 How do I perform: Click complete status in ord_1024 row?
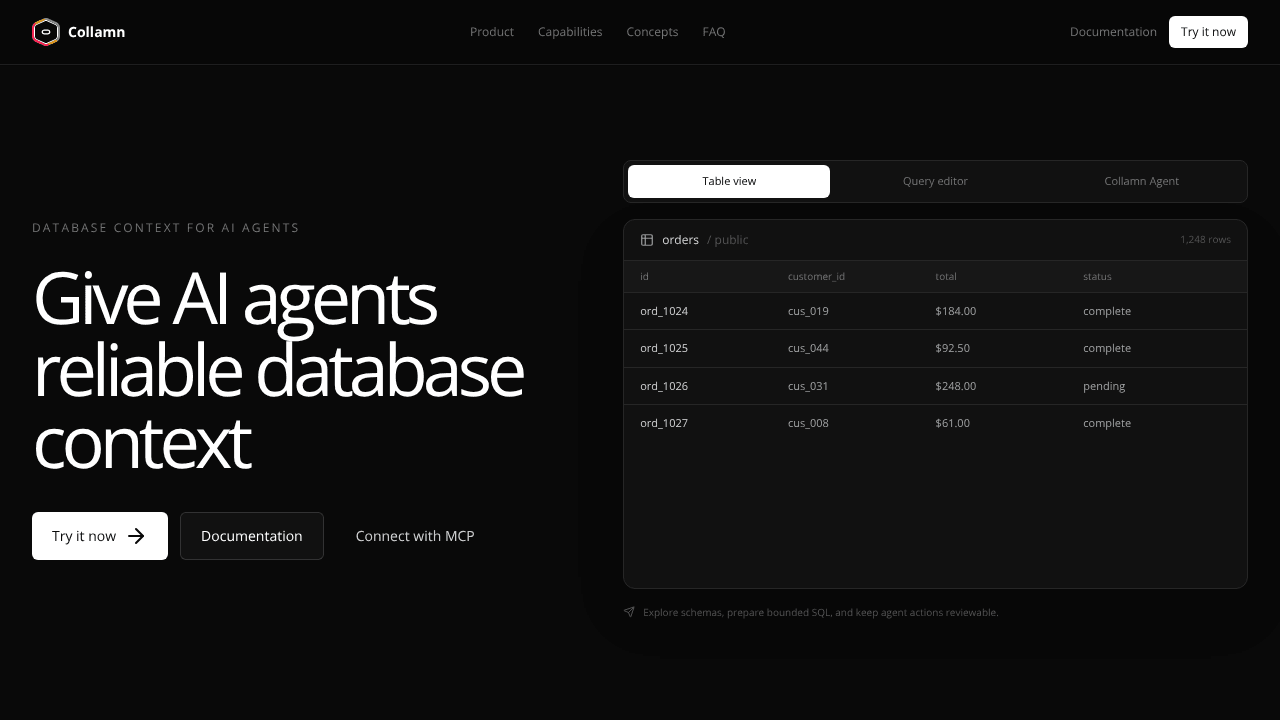[x=1107, y=311]
